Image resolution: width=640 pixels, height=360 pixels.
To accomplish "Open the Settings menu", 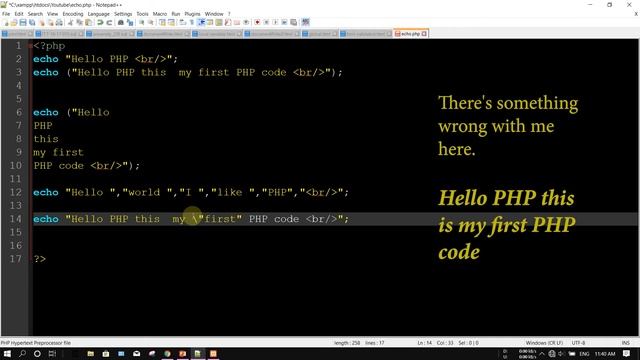I will tap(123, 14).
